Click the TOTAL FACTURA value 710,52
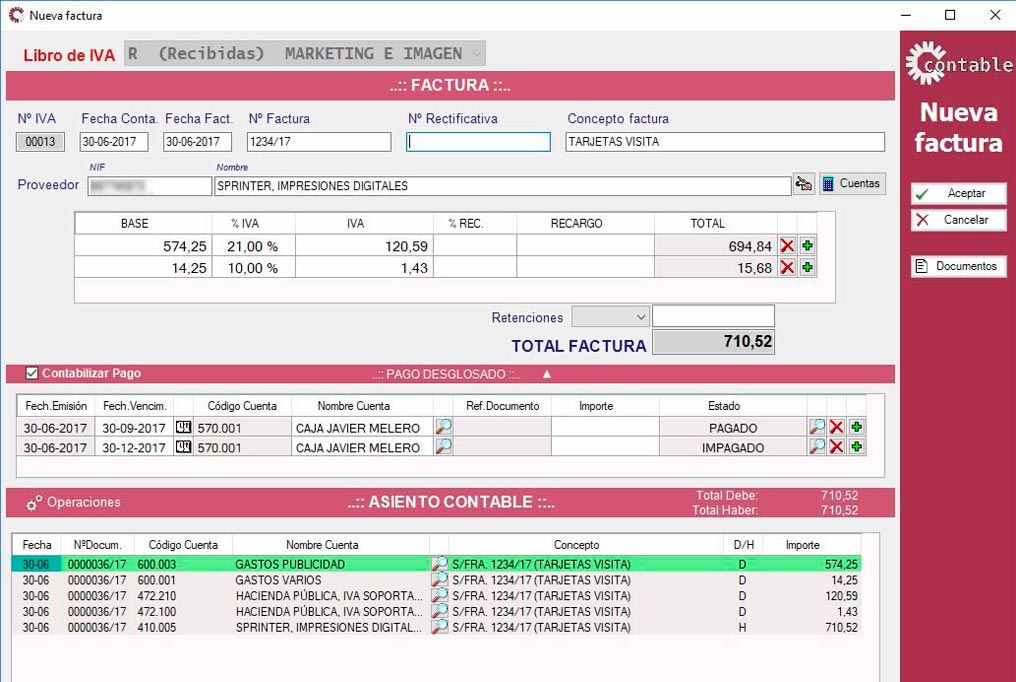 (x=713, y=342)
